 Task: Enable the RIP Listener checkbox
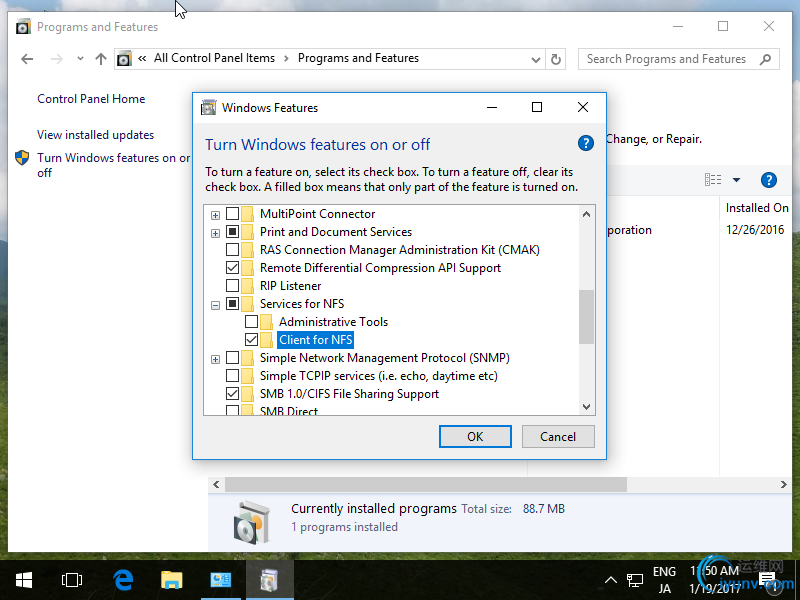click(x=232, y=285)
